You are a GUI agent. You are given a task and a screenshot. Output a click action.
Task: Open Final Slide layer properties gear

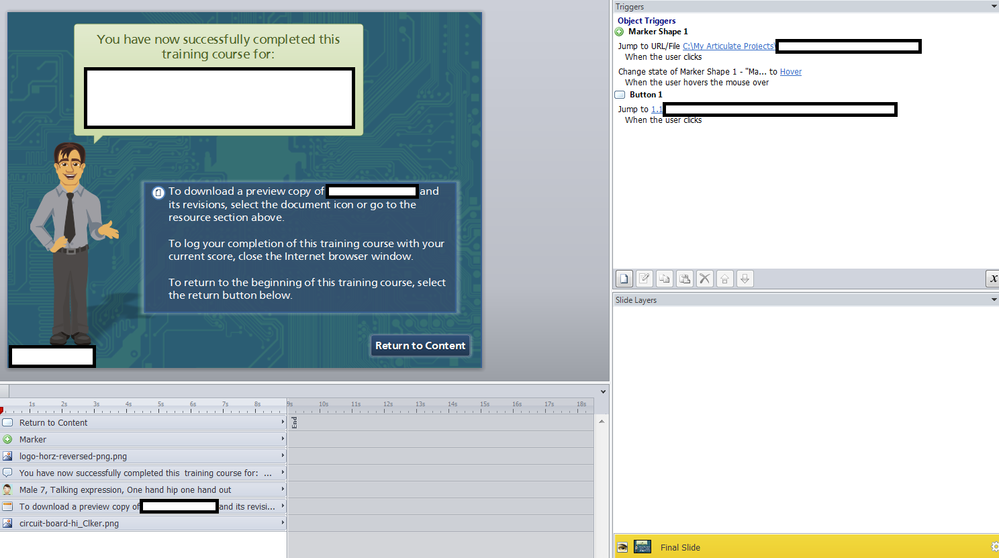click(995, 547)
